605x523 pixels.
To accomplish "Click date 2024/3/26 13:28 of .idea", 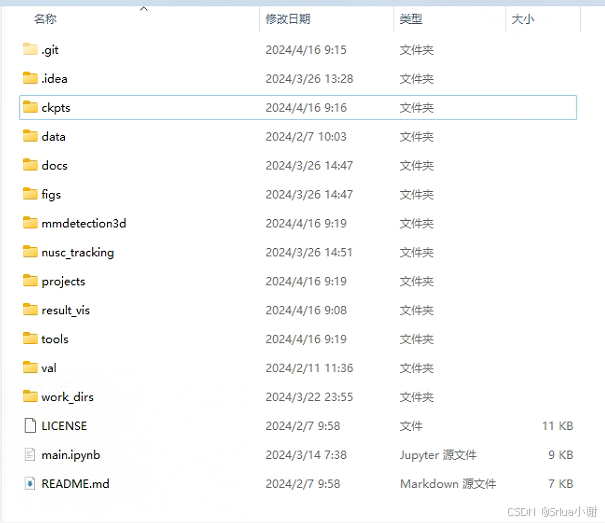I will pyautogui.click(x=309, y=79).
